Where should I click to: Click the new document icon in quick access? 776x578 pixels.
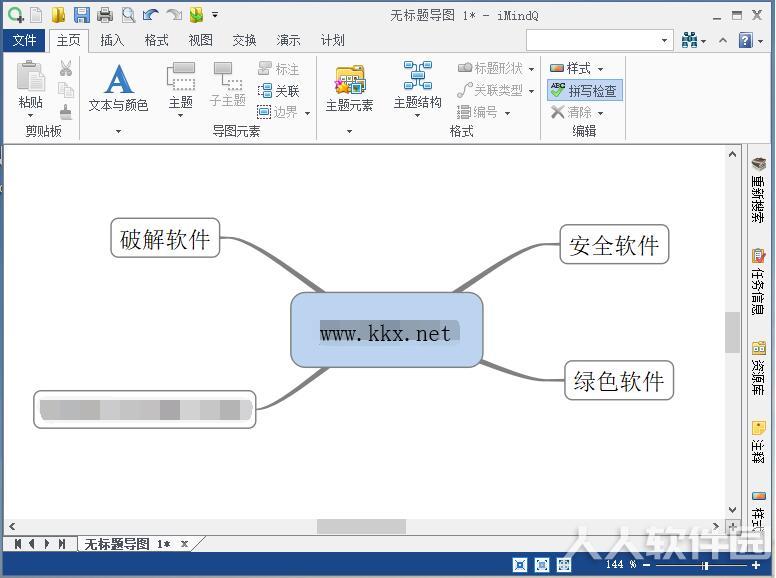tap(36, 15)
